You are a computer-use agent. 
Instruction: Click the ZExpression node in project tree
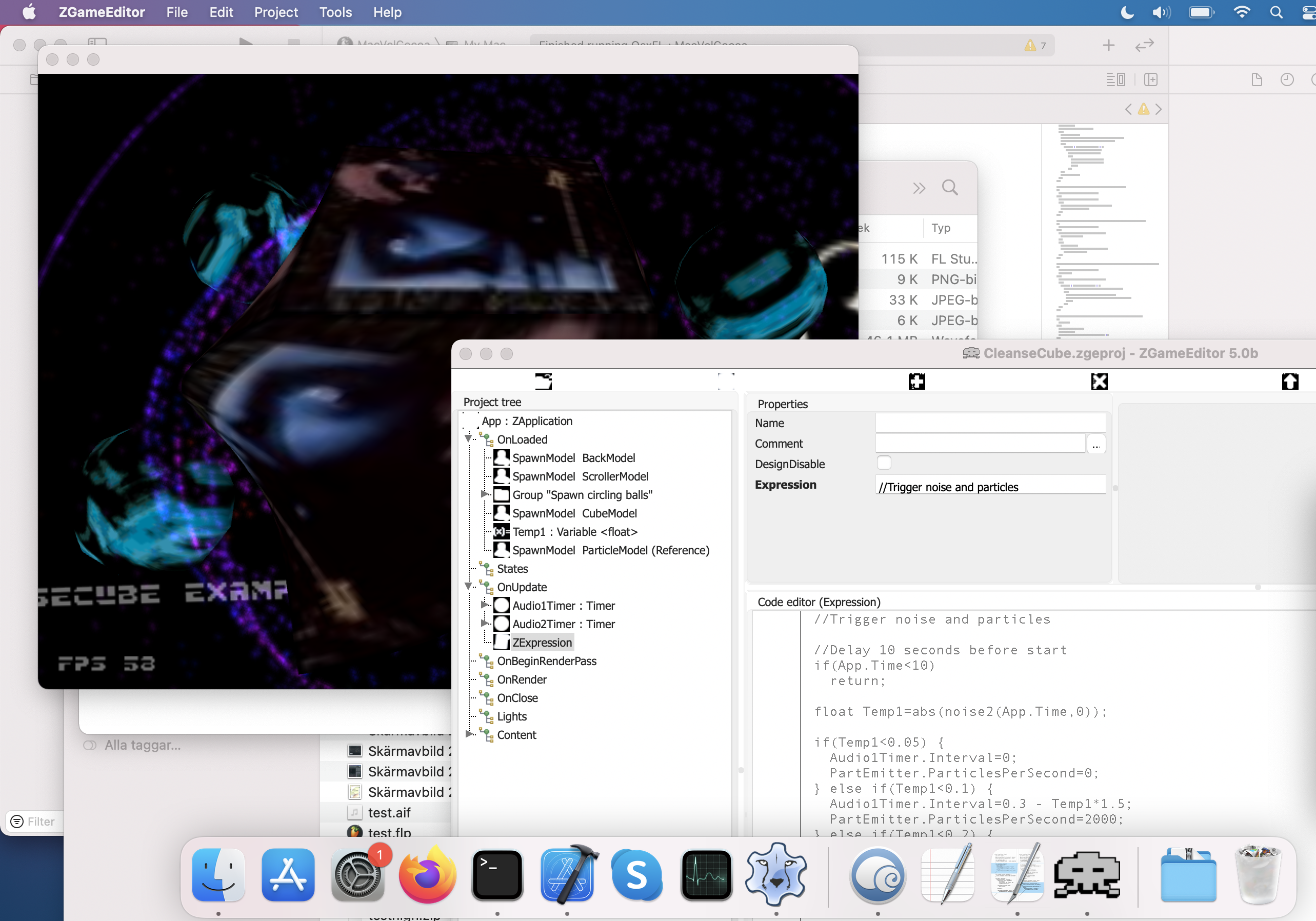542,642
